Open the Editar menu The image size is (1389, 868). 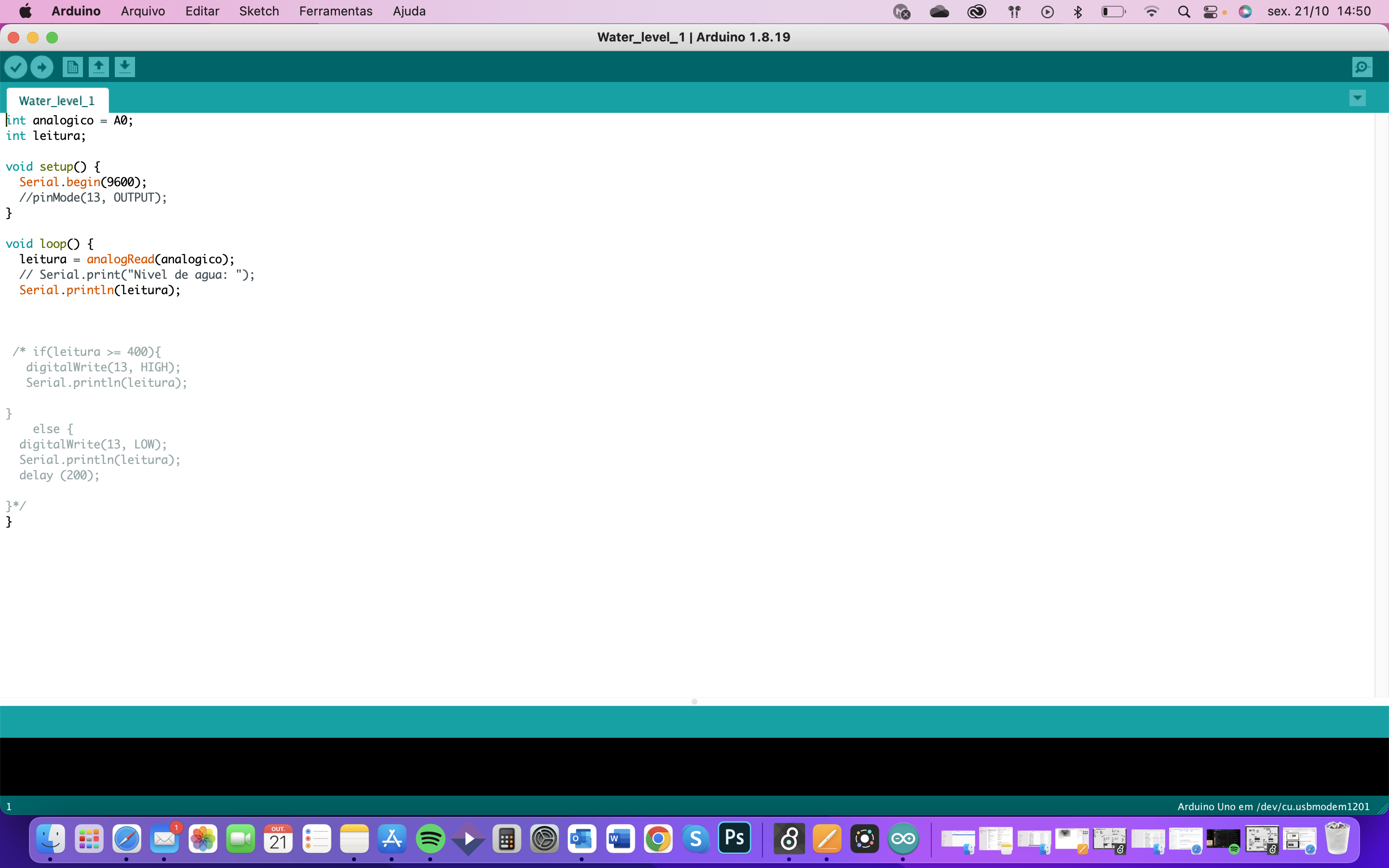(x=202, y=11)
